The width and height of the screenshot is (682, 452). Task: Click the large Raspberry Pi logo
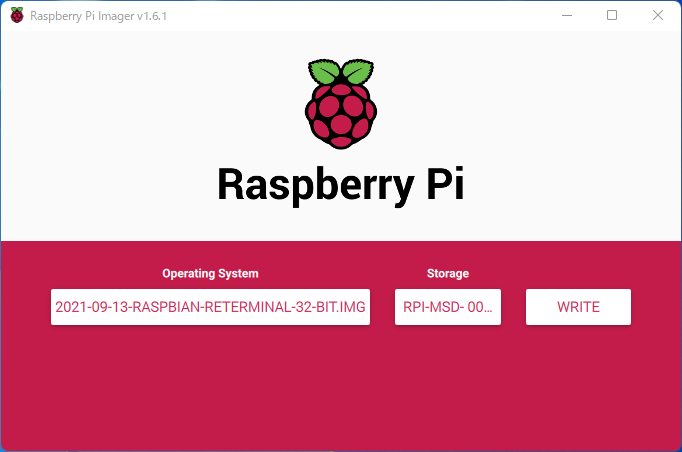tap(341, 104)
